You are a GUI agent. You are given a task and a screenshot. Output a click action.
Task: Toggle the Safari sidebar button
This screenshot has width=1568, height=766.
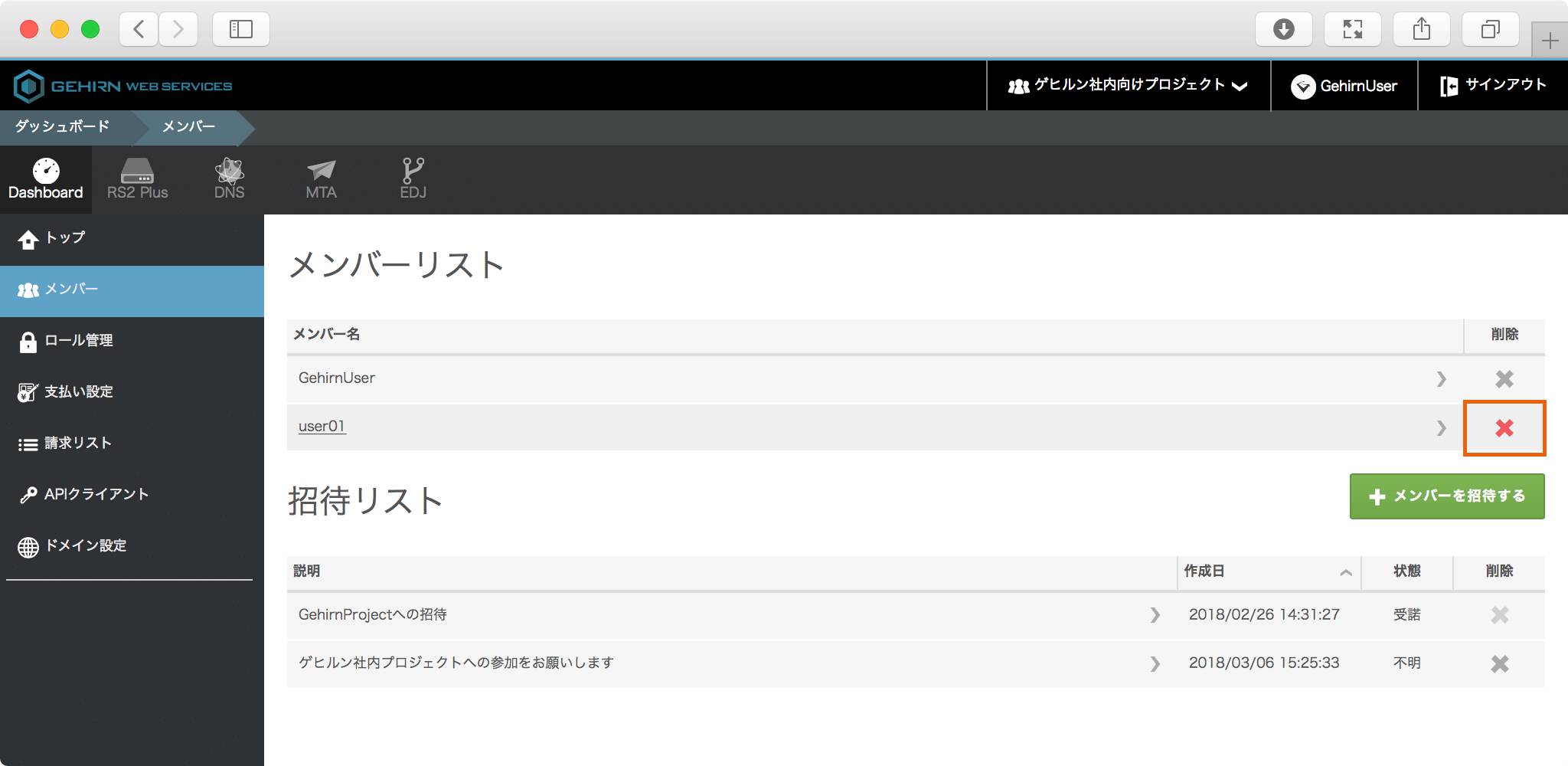(240, 29)
